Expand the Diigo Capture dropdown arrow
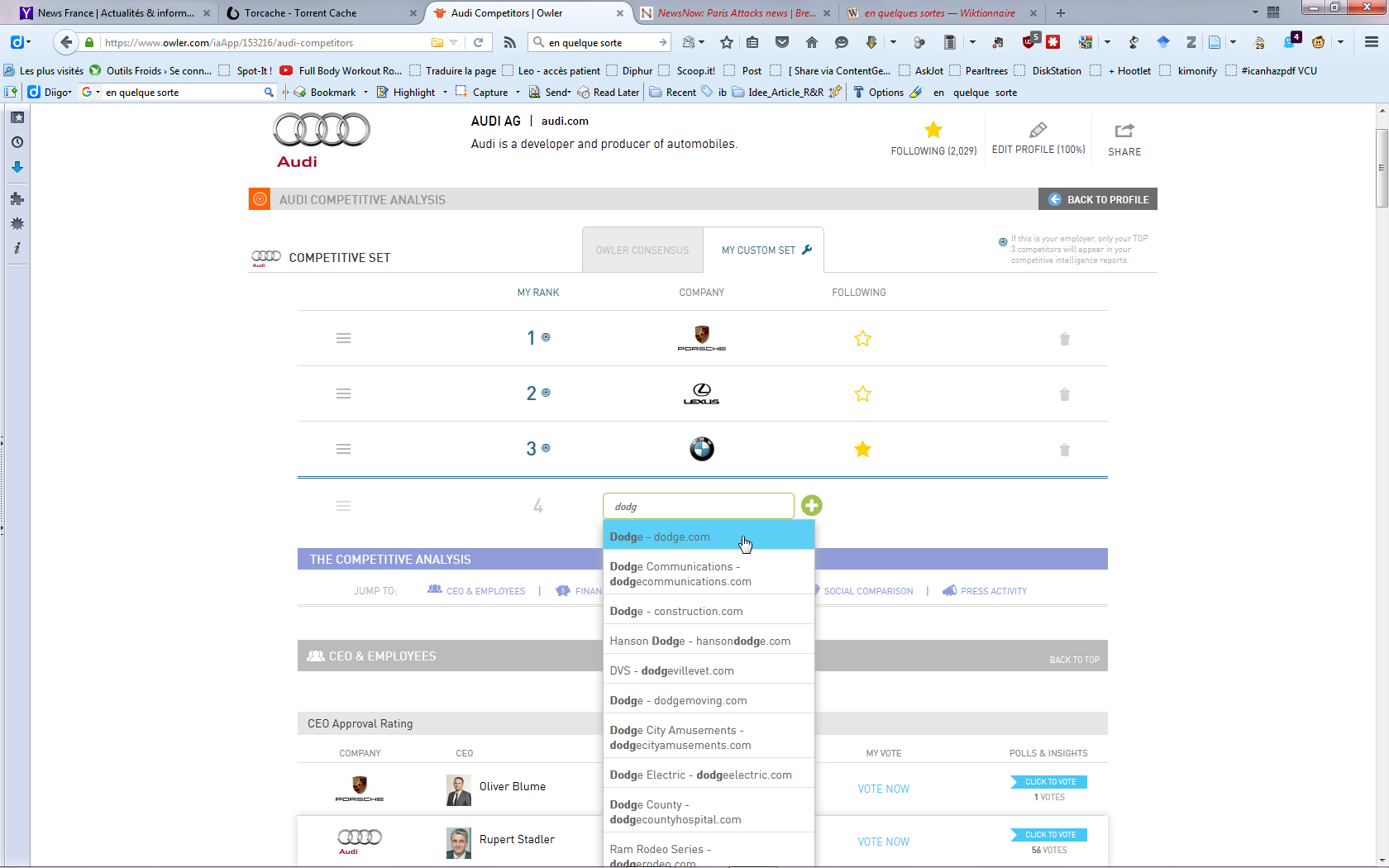Image resolution: width=1389 pixels, height=868 pixels. [x=518, y=92]
